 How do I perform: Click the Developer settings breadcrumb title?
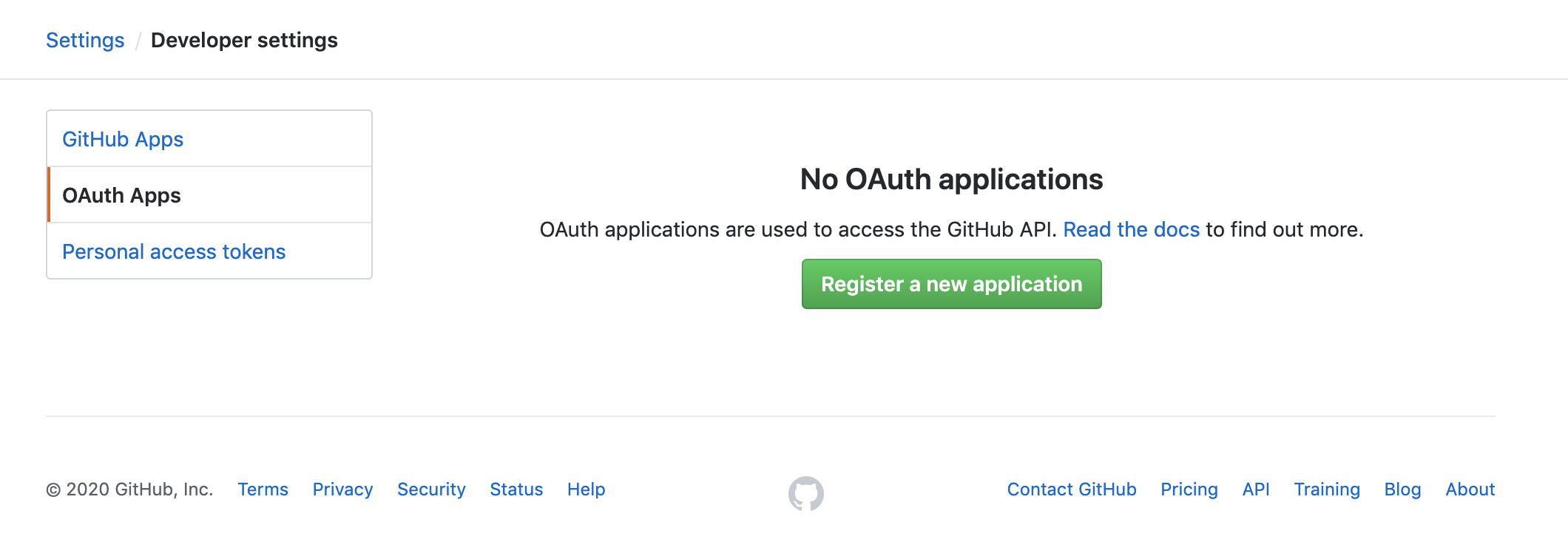click(x=244, y=40)
